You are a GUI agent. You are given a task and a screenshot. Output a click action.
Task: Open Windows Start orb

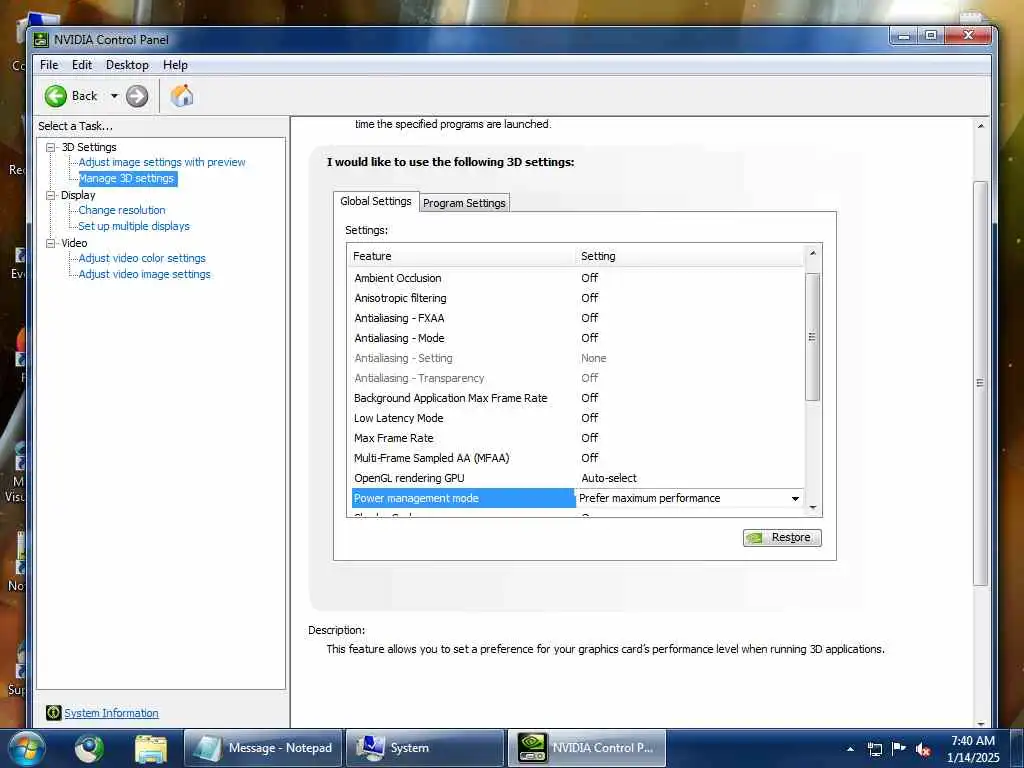pyautogui.click(x=27, y=748)
